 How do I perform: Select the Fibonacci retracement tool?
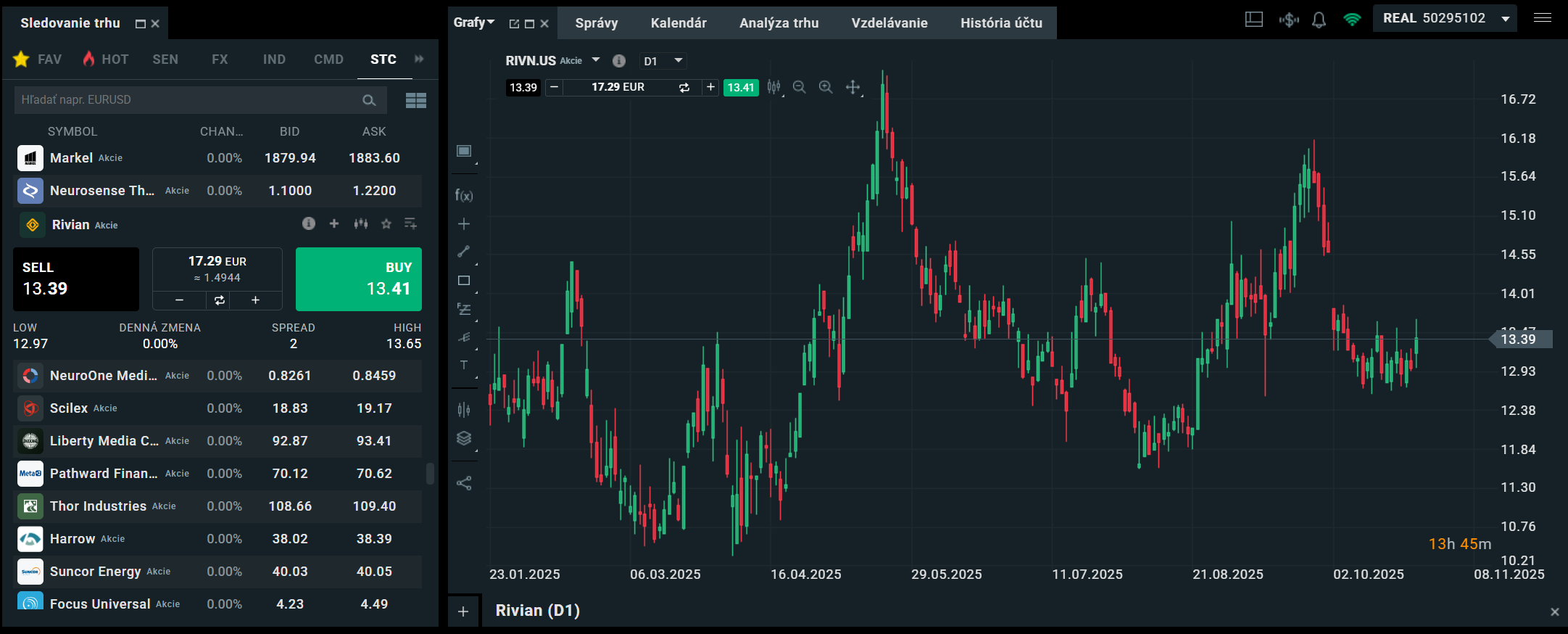(x=464, y=309)
